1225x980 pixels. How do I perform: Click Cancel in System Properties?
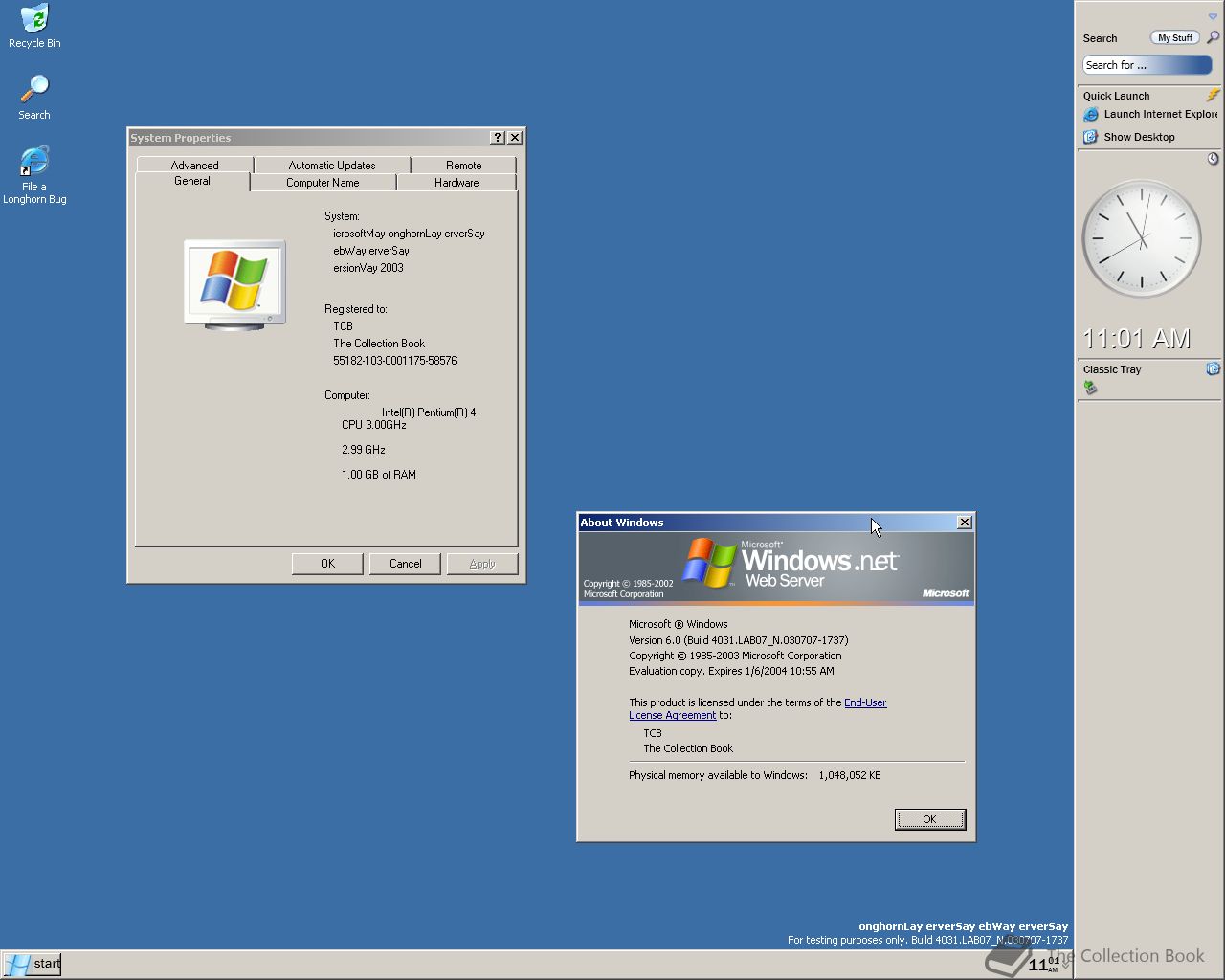tap(405, 564)
